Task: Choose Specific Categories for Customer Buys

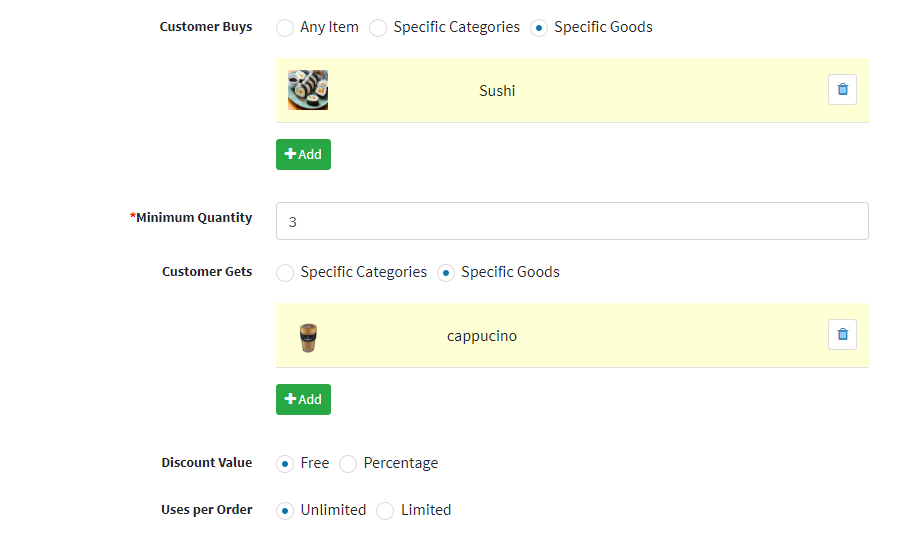Action: click(x=378, y=28)
